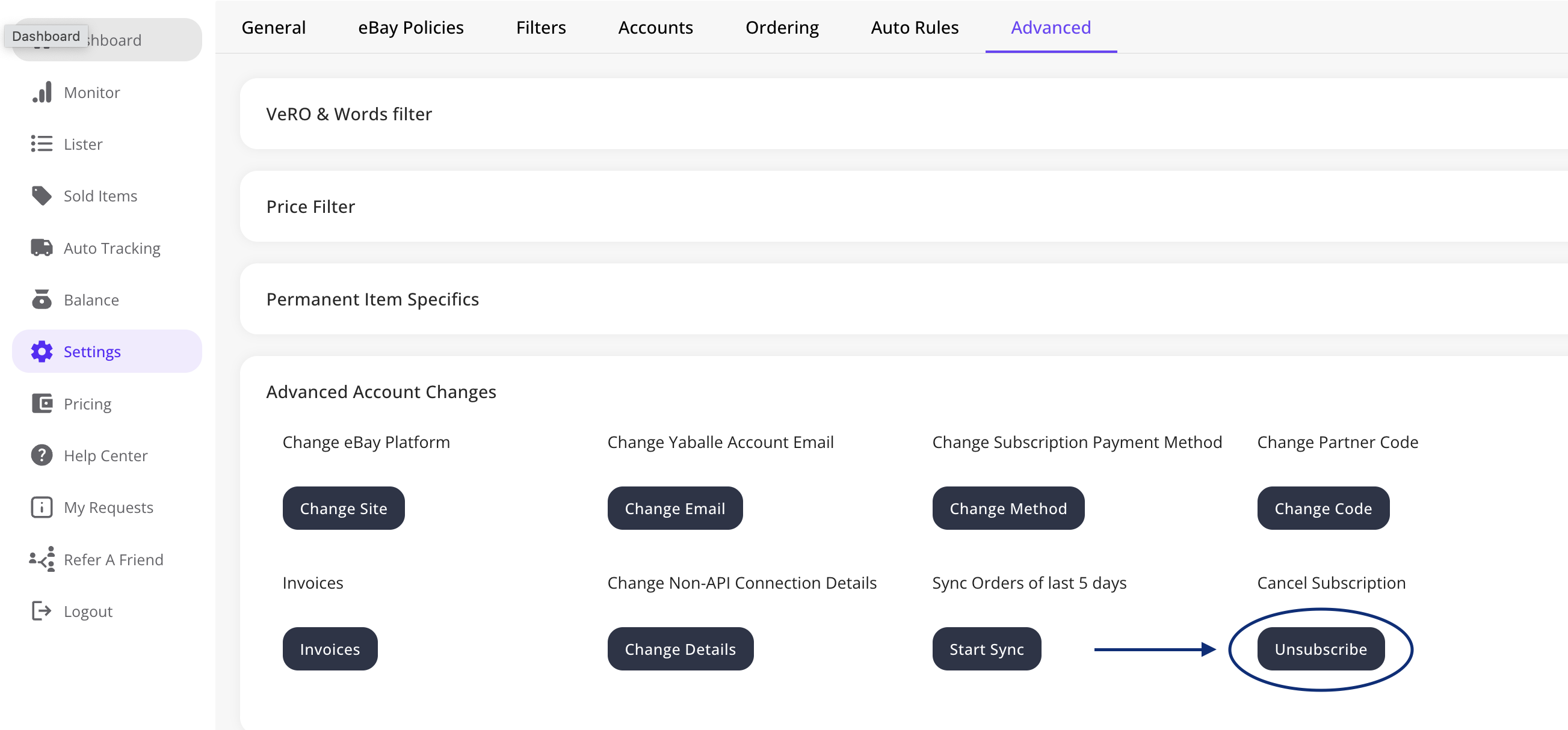Click the Lister list icon
This screenshot has height=730, width=1568.
pyautogui.click(x=42, y=144)
